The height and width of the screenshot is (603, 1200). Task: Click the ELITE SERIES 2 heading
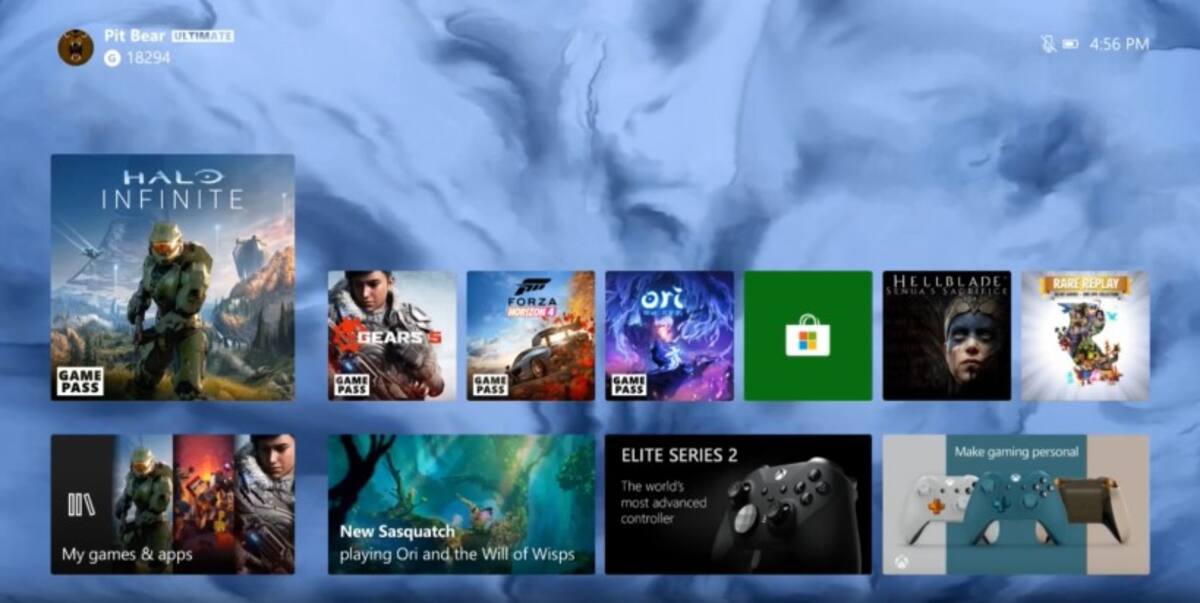(x=680, y=456)
